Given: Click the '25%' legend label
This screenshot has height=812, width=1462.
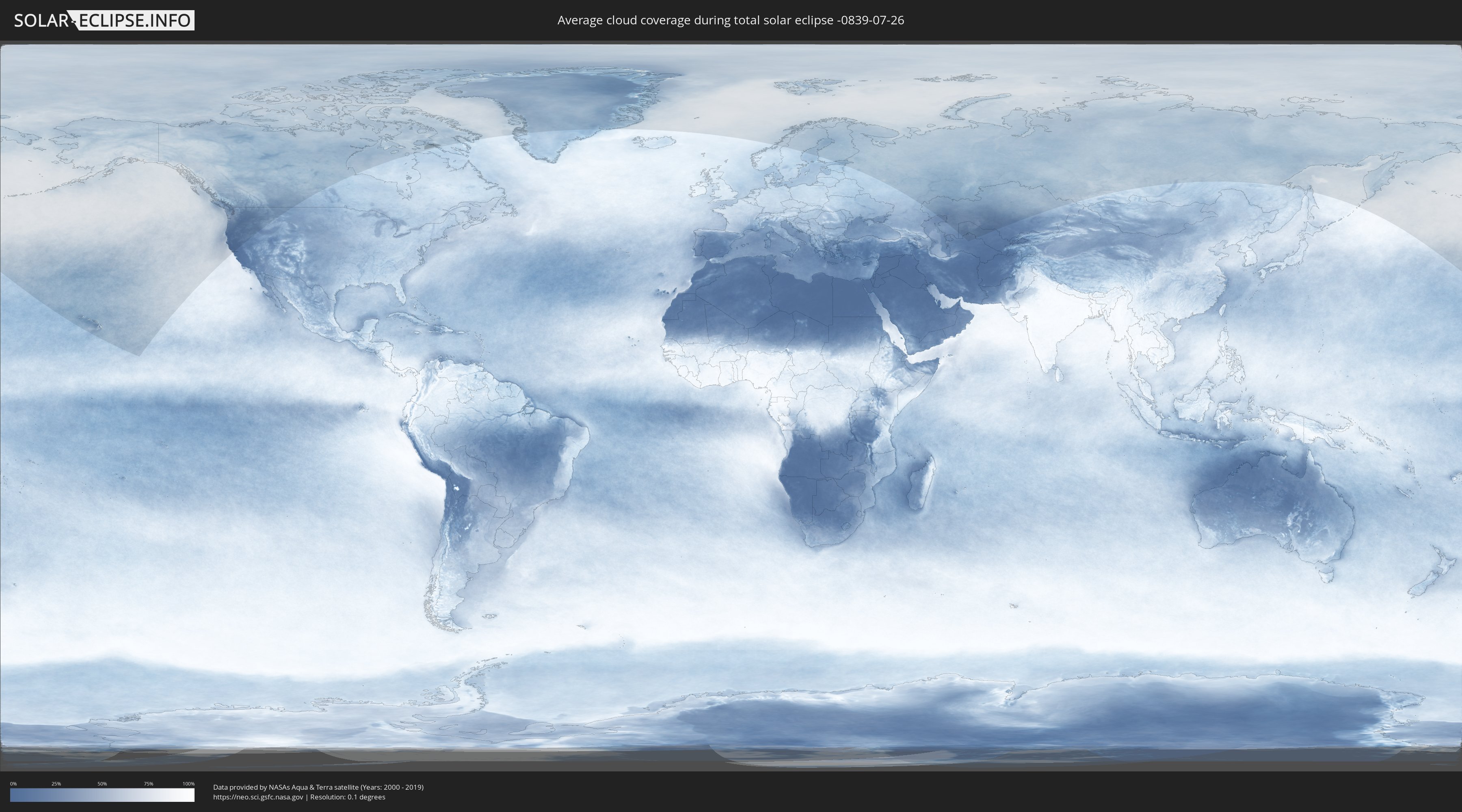Looking at the screenshot, I should pyautogui.click(x=56, y=784).
